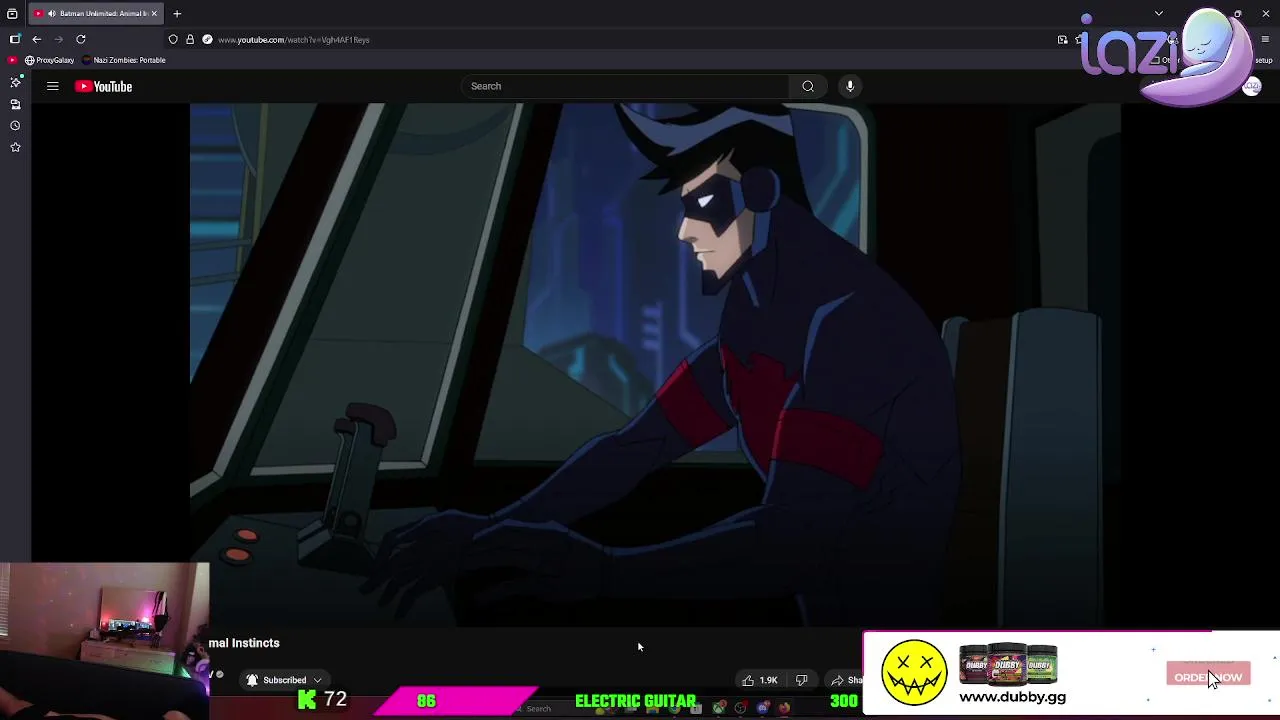
Task: Open the site permissions icon beside padlock
Action: point(207,39)
